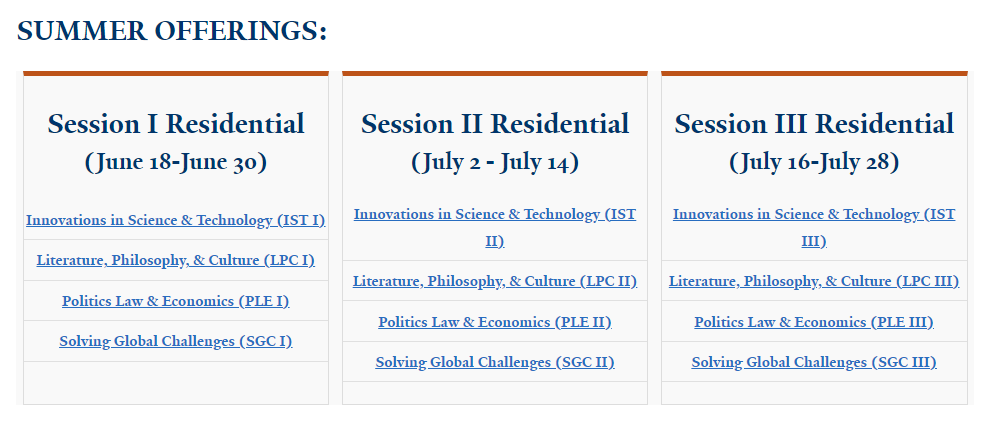Open Innovations in Science & Technology (IST III)
Image resolution: width=990 pixels, height=435 pixels.
(813, 215)
